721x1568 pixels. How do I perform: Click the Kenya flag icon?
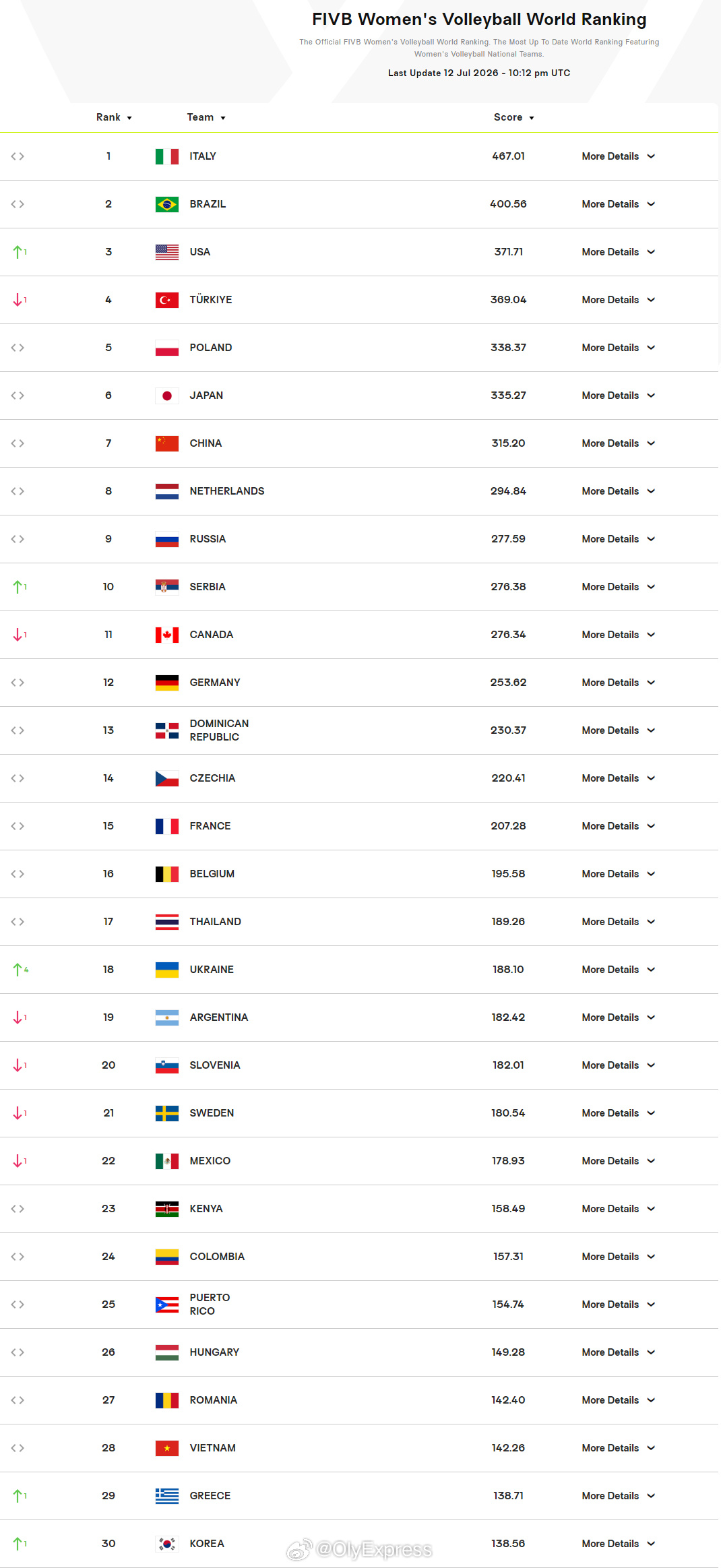pyautogui.click(x=167, y=1209)
